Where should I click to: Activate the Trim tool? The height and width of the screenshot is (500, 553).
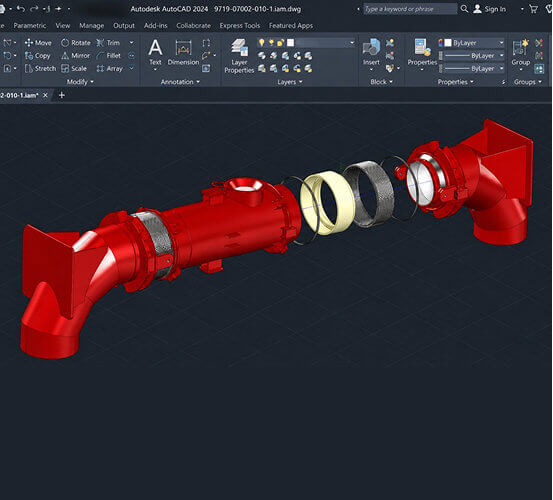click(108, 43)
